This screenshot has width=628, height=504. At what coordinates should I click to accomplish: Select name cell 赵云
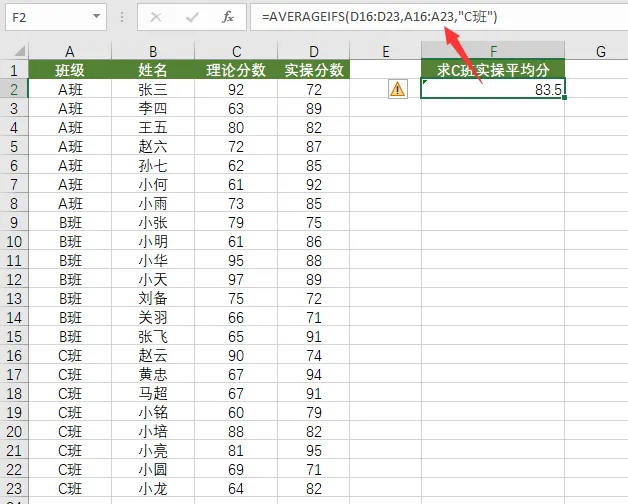tap(153, 355)
